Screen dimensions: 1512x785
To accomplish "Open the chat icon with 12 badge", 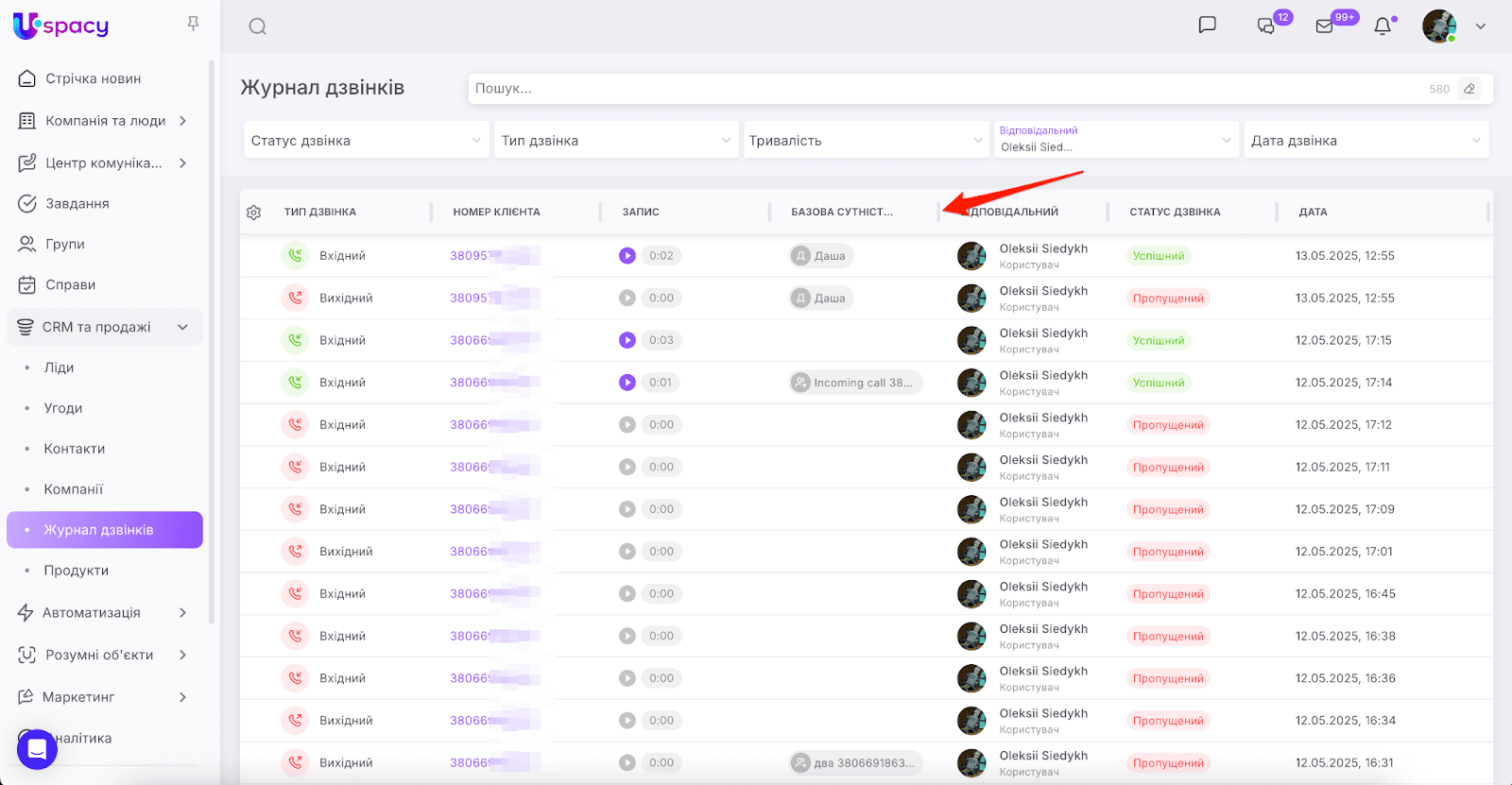I will (x=1266, y=26).
